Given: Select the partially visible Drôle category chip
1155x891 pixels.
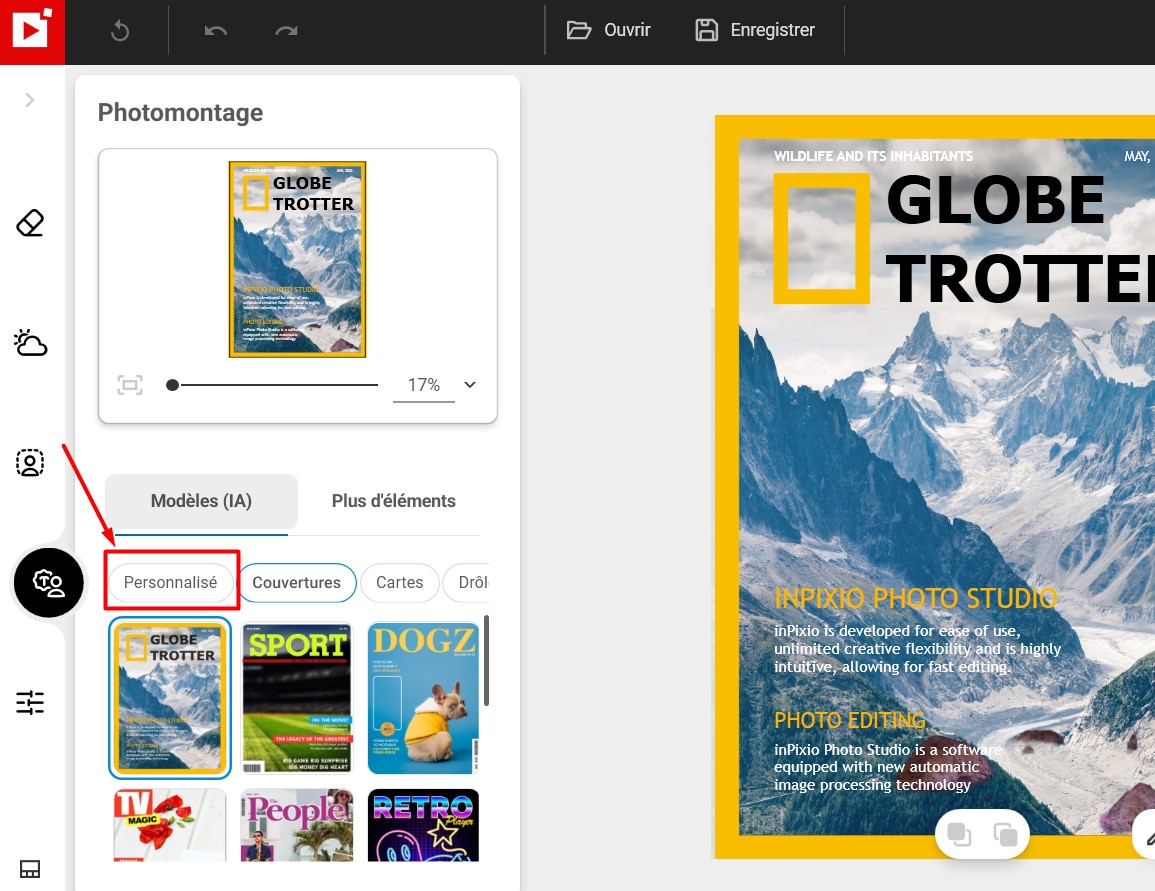Looking at the screenshot, I should click(x=466, y=582).
